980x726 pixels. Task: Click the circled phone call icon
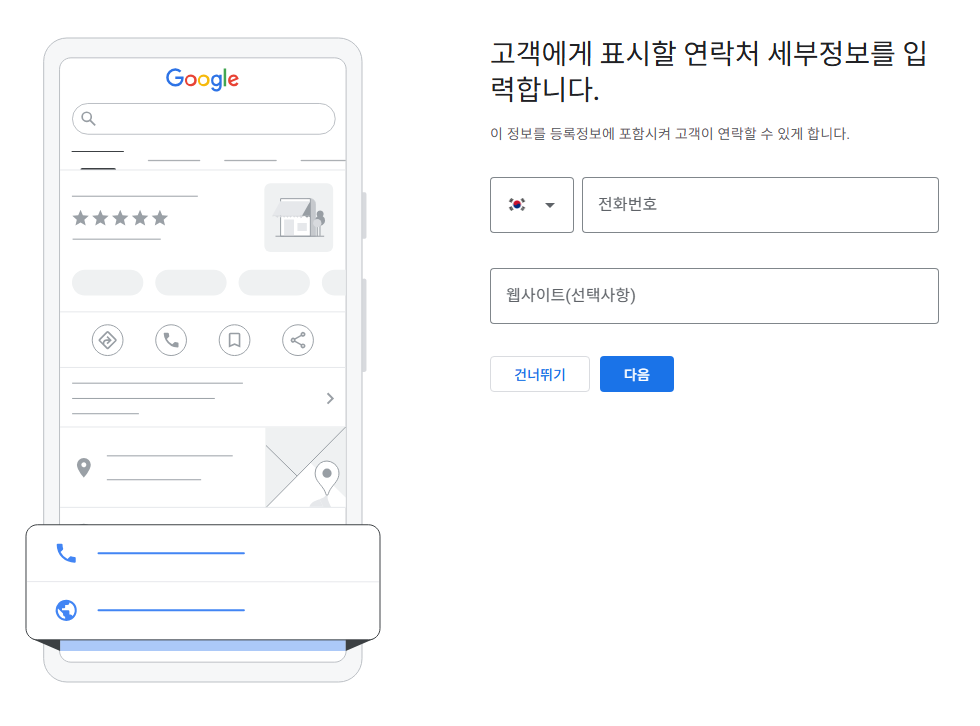point(171,341)
